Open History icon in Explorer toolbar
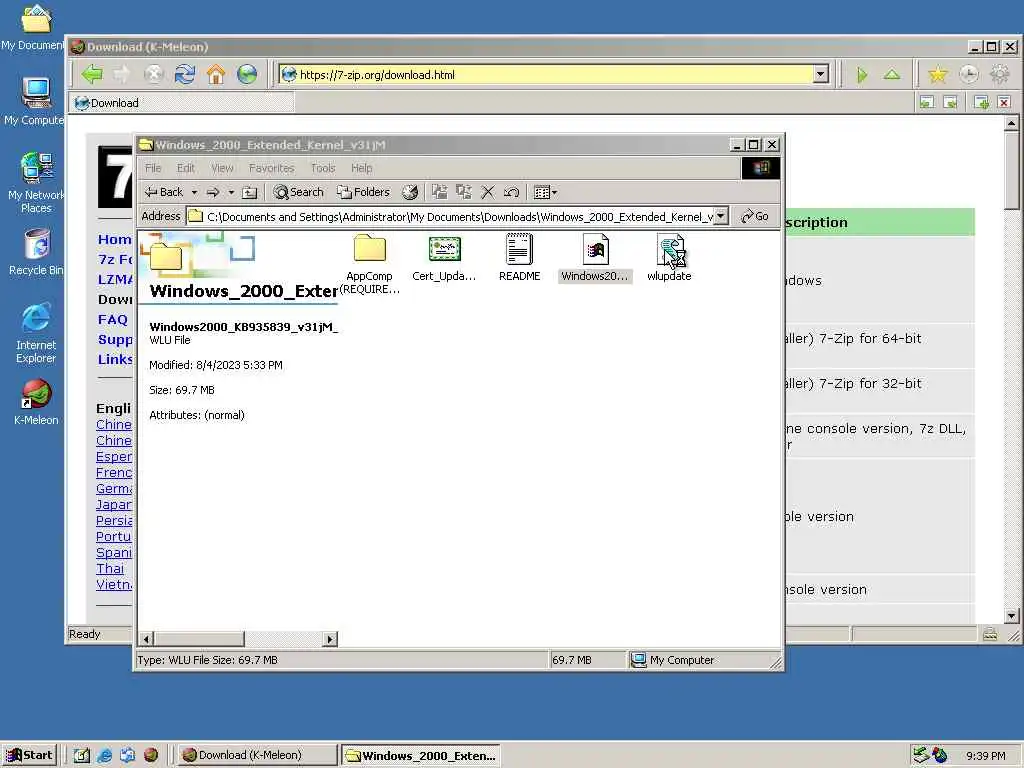 click(x=410, y=192)
